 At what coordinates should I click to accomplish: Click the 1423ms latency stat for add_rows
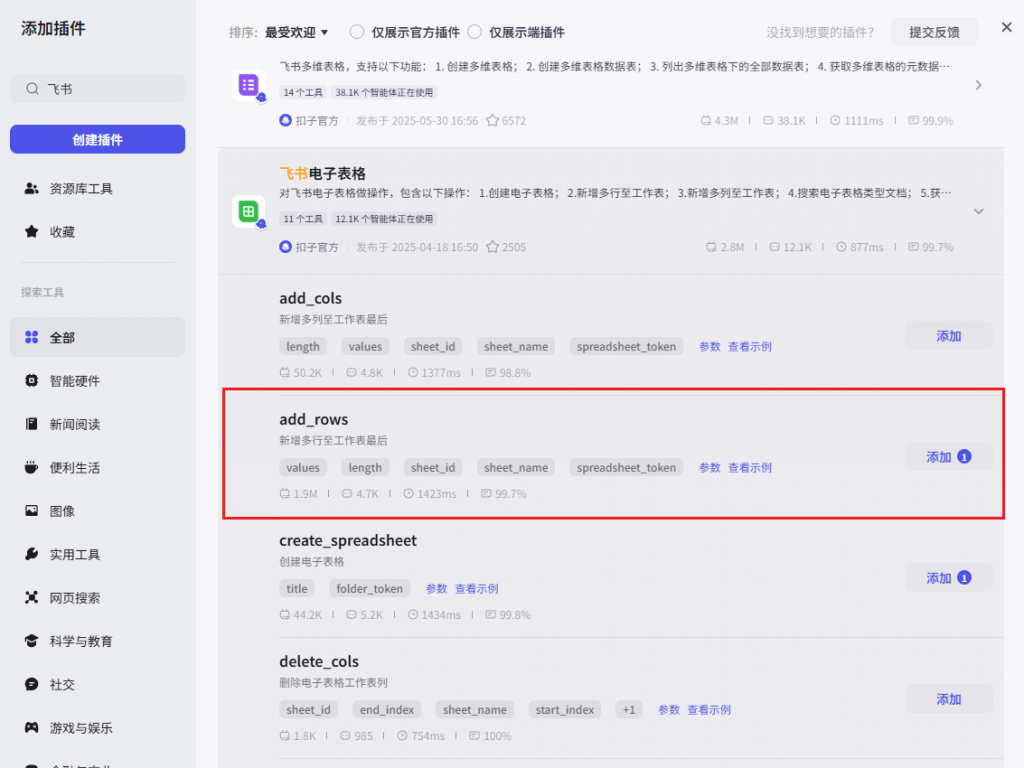pos(430,494)
